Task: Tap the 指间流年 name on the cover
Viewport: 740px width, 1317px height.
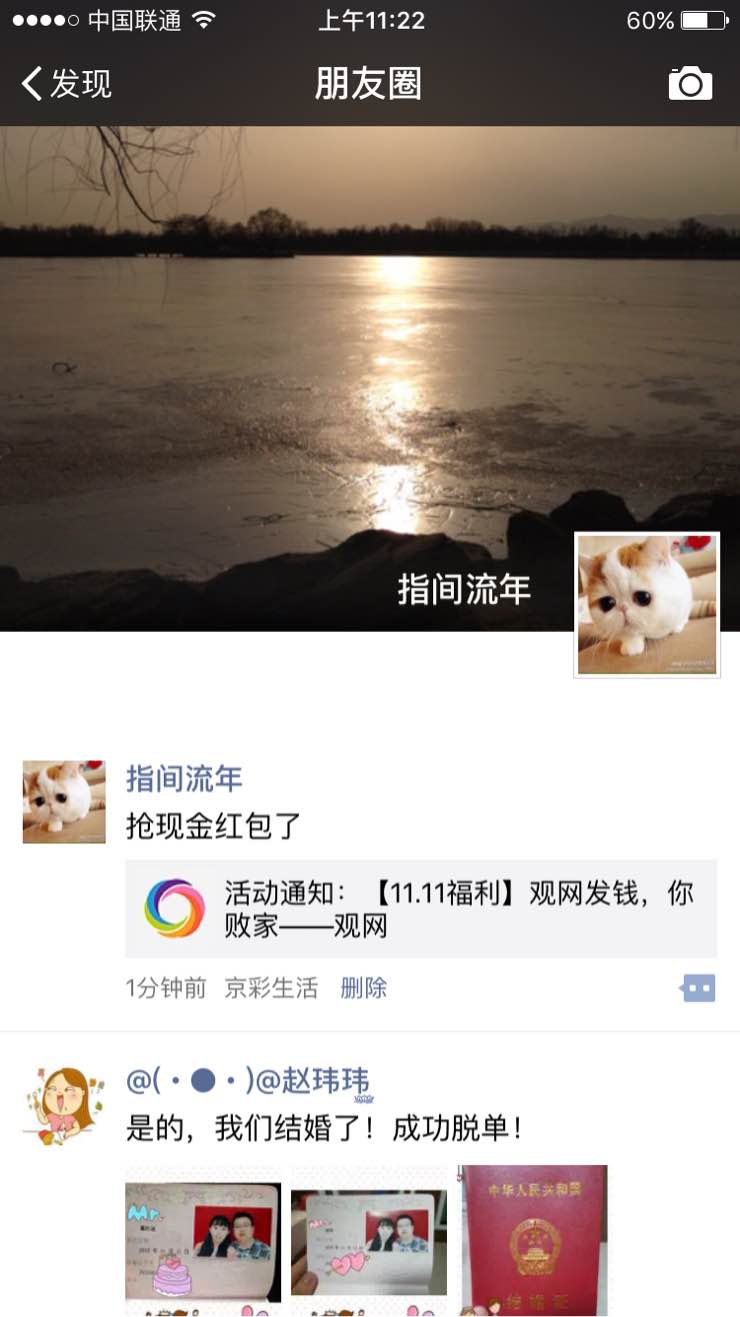Action: (464, 589)
